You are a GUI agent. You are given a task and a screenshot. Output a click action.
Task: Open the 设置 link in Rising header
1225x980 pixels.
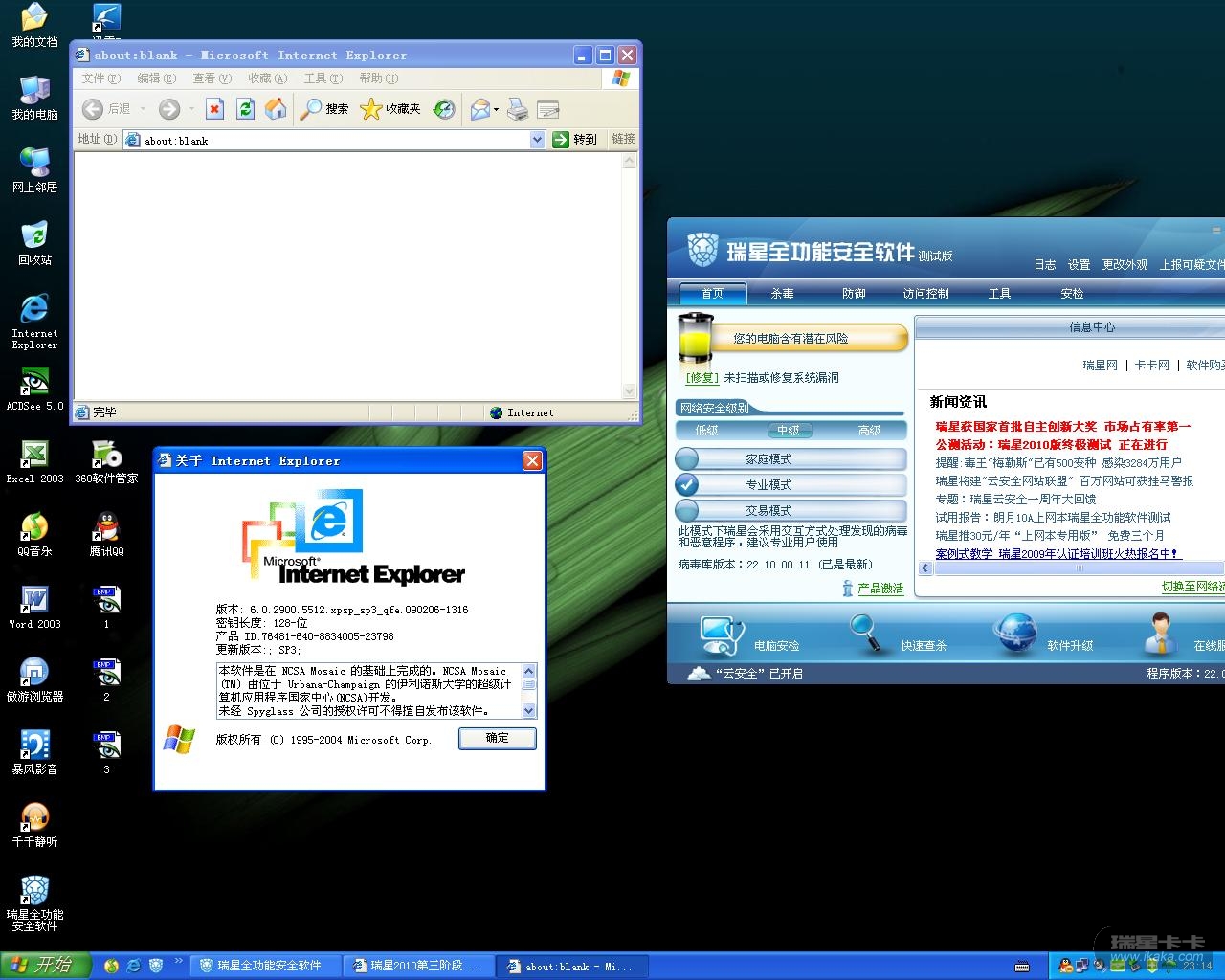pyautogui.click(x=1079, y=265)
